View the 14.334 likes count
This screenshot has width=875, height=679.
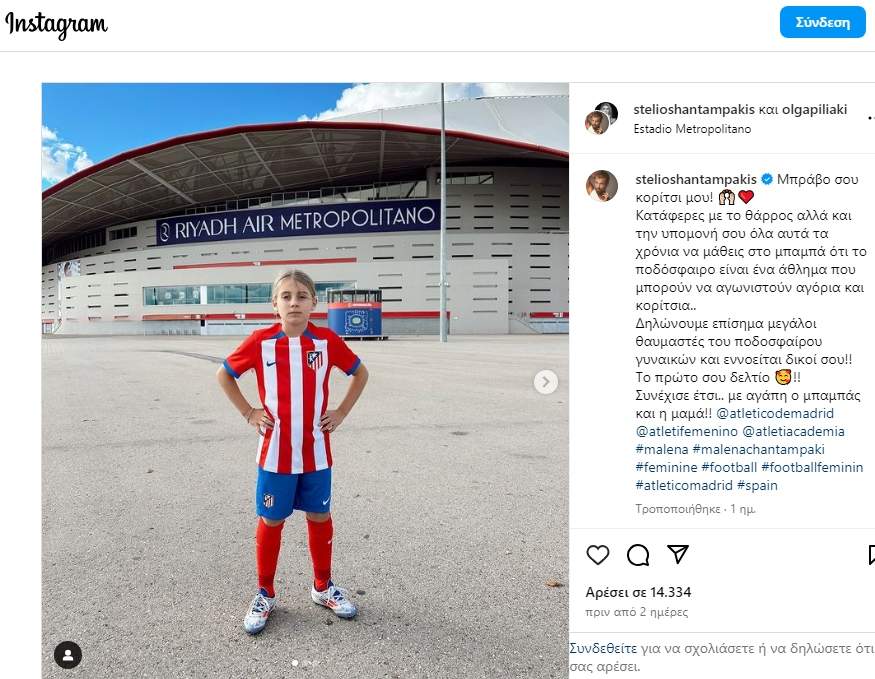click(x=638, y=592)
